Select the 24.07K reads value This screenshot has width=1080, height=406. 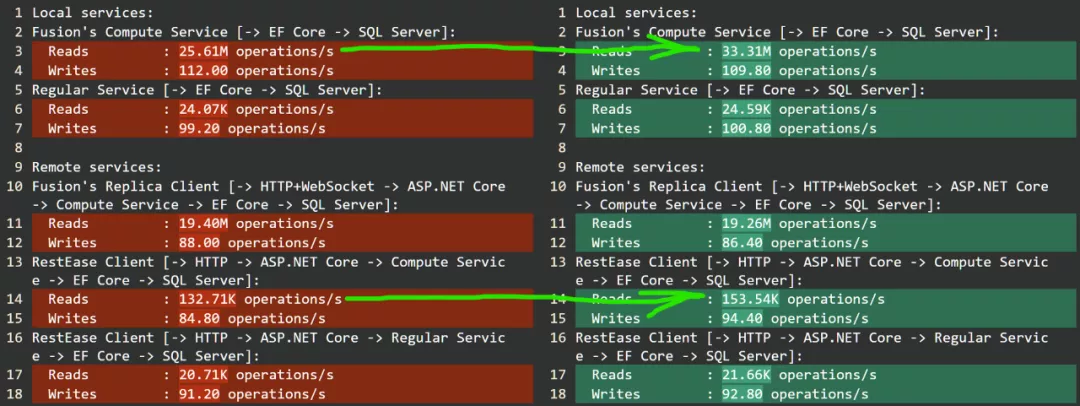coord(203,110)
